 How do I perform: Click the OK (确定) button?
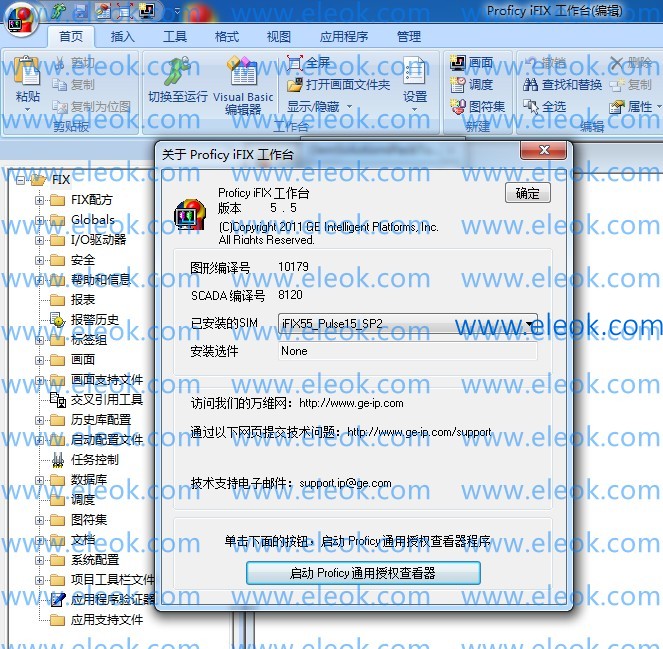tap(528, 193)
